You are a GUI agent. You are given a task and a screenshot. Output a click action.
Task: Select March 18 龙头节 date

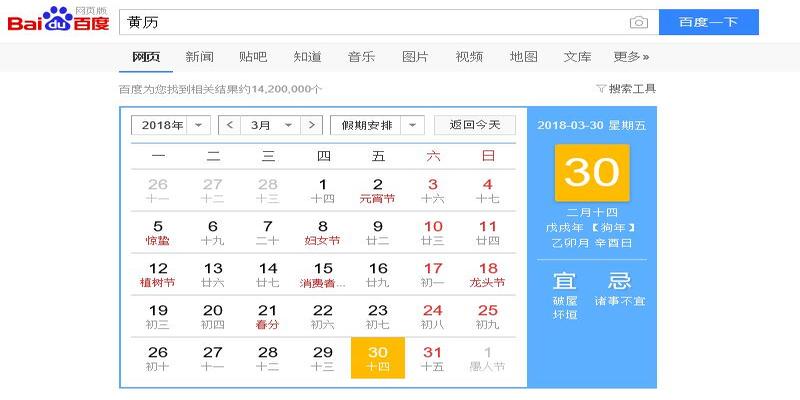click(487, 274)
